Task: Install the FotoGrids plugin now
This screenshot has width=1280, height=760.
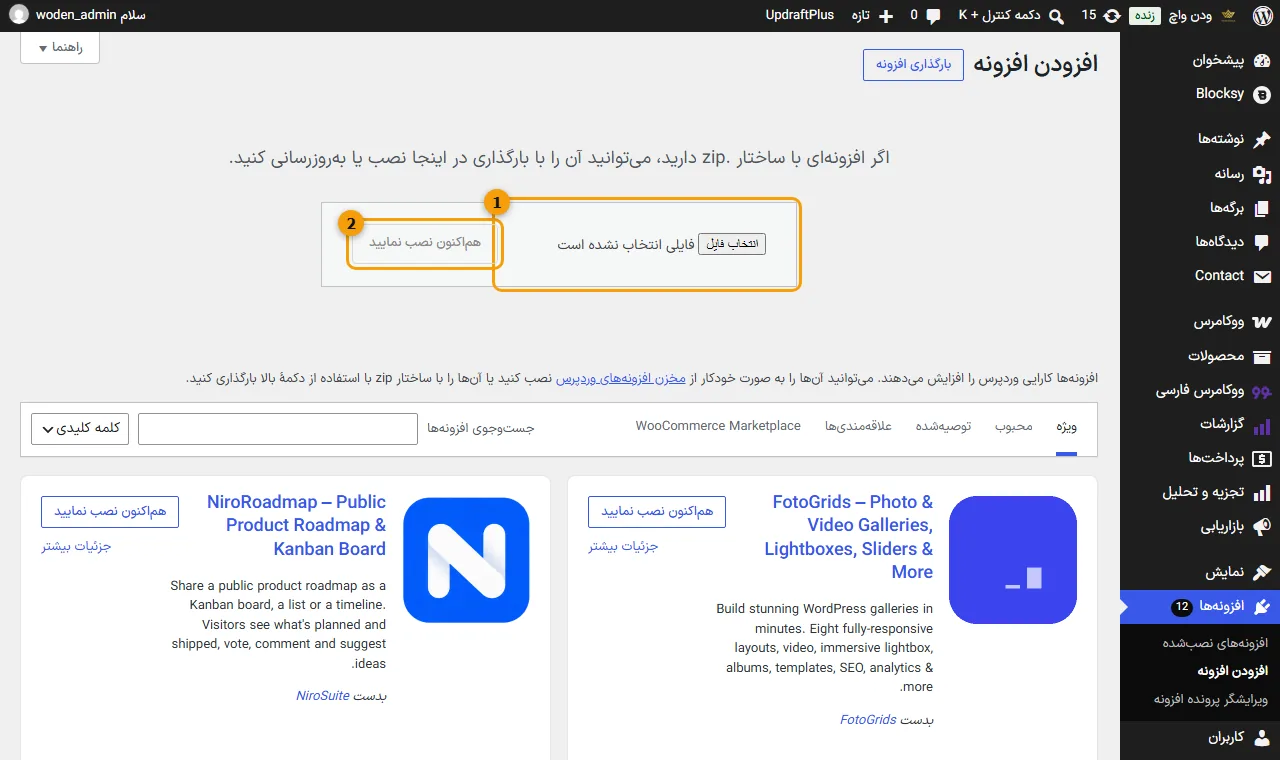Action: click(657, 512)
